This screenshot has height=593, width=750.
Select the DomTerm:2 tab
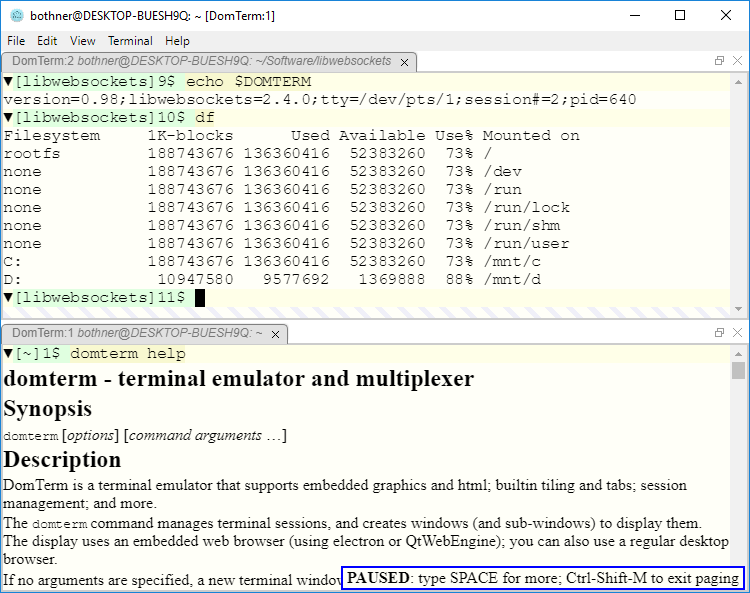coord(200,62)
